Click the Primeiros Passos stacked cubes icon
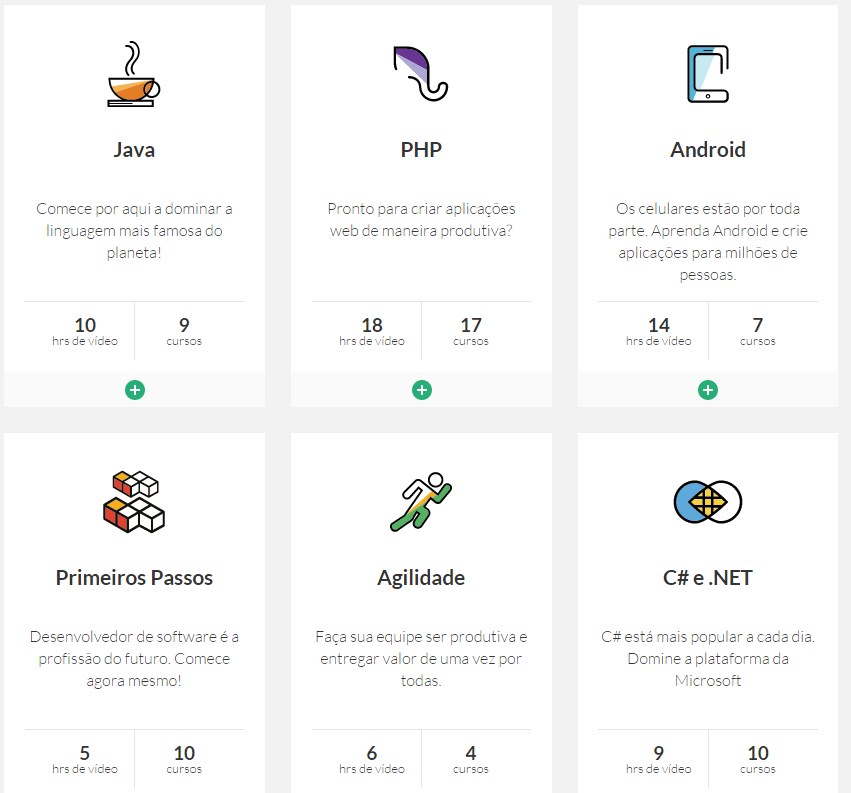Screen dimensions: 851x793 point(134,501)
